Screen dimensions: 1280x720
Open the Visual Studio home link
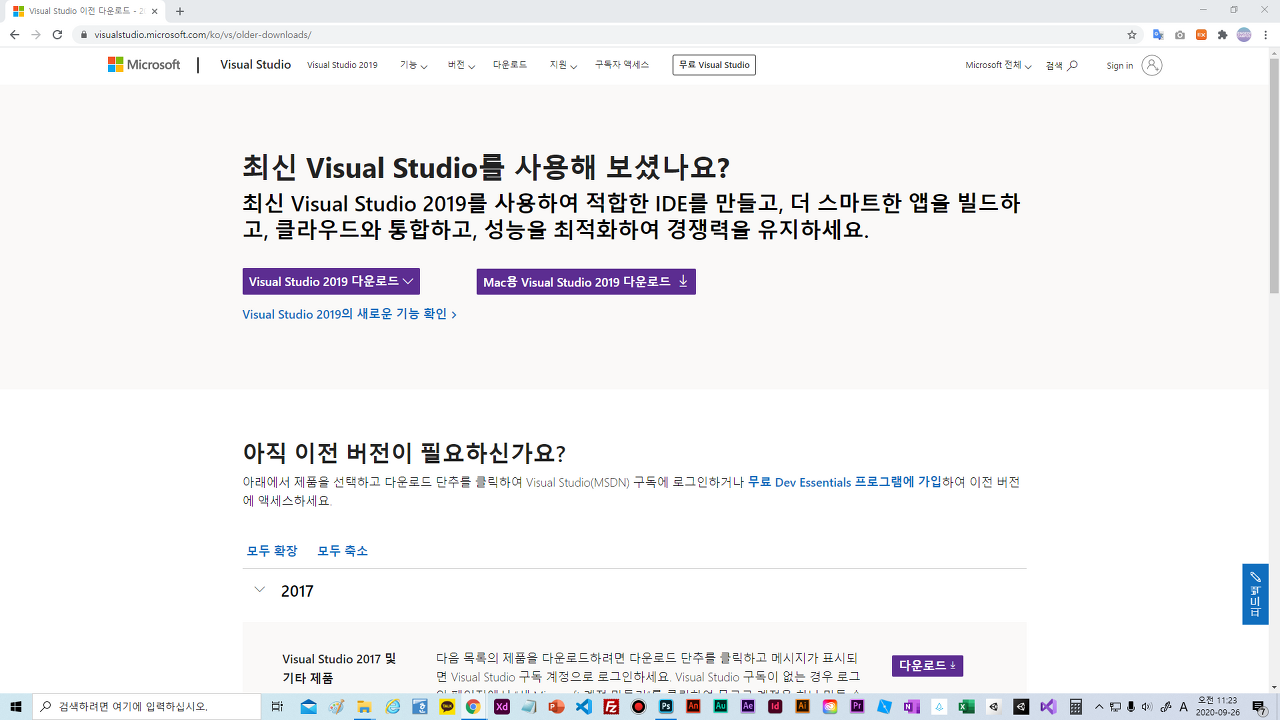click(x=255, y=65)
